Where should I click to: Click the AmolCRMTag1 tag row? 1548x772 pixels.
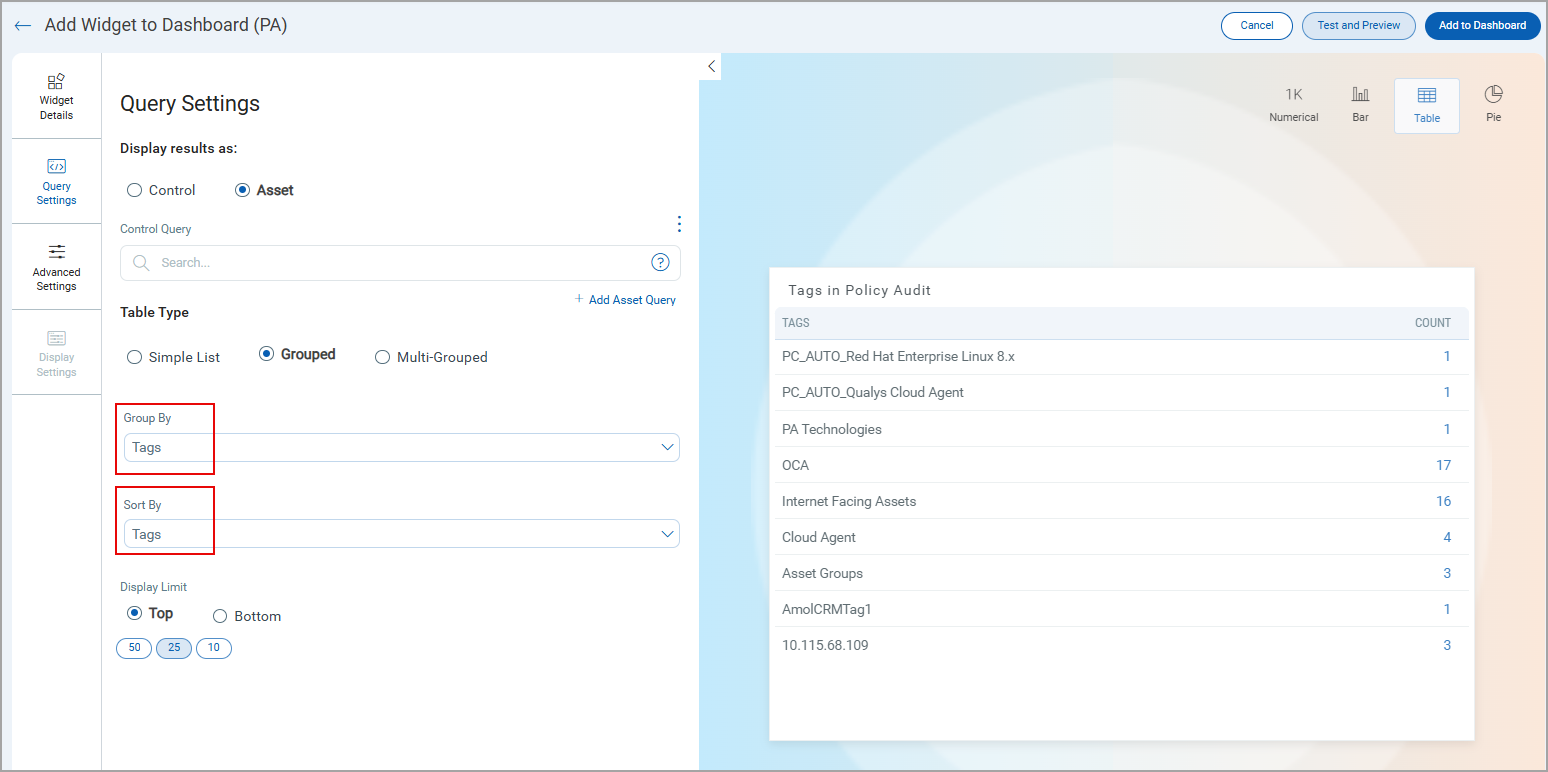1122,609
